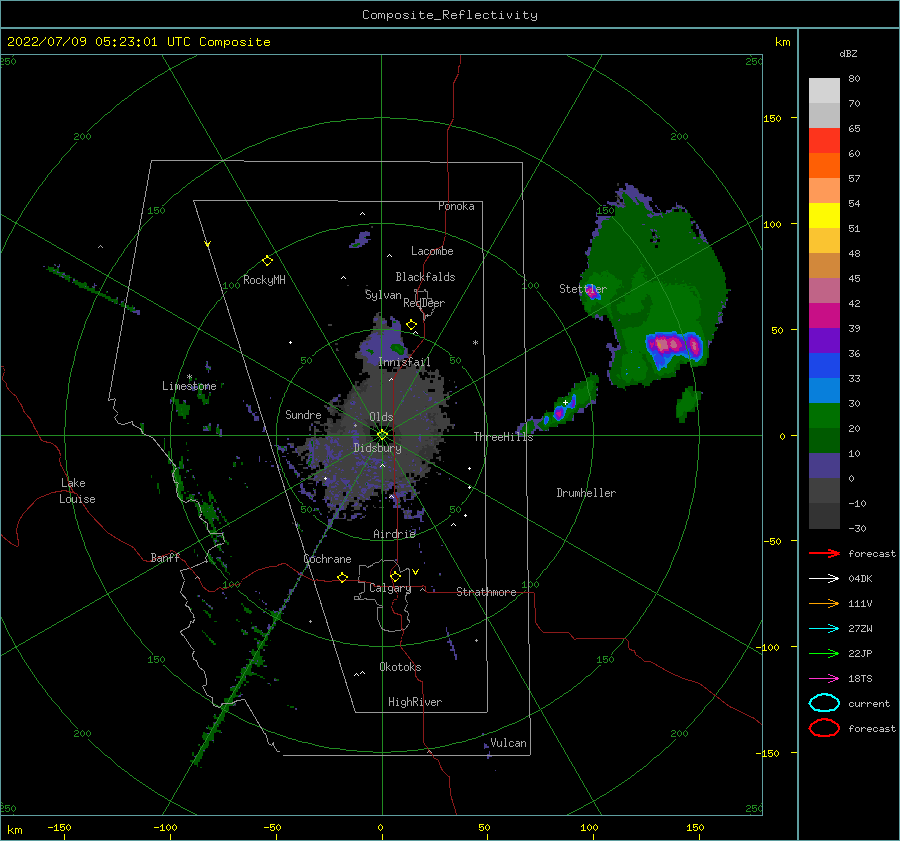Click the Stettler town label

583,289
